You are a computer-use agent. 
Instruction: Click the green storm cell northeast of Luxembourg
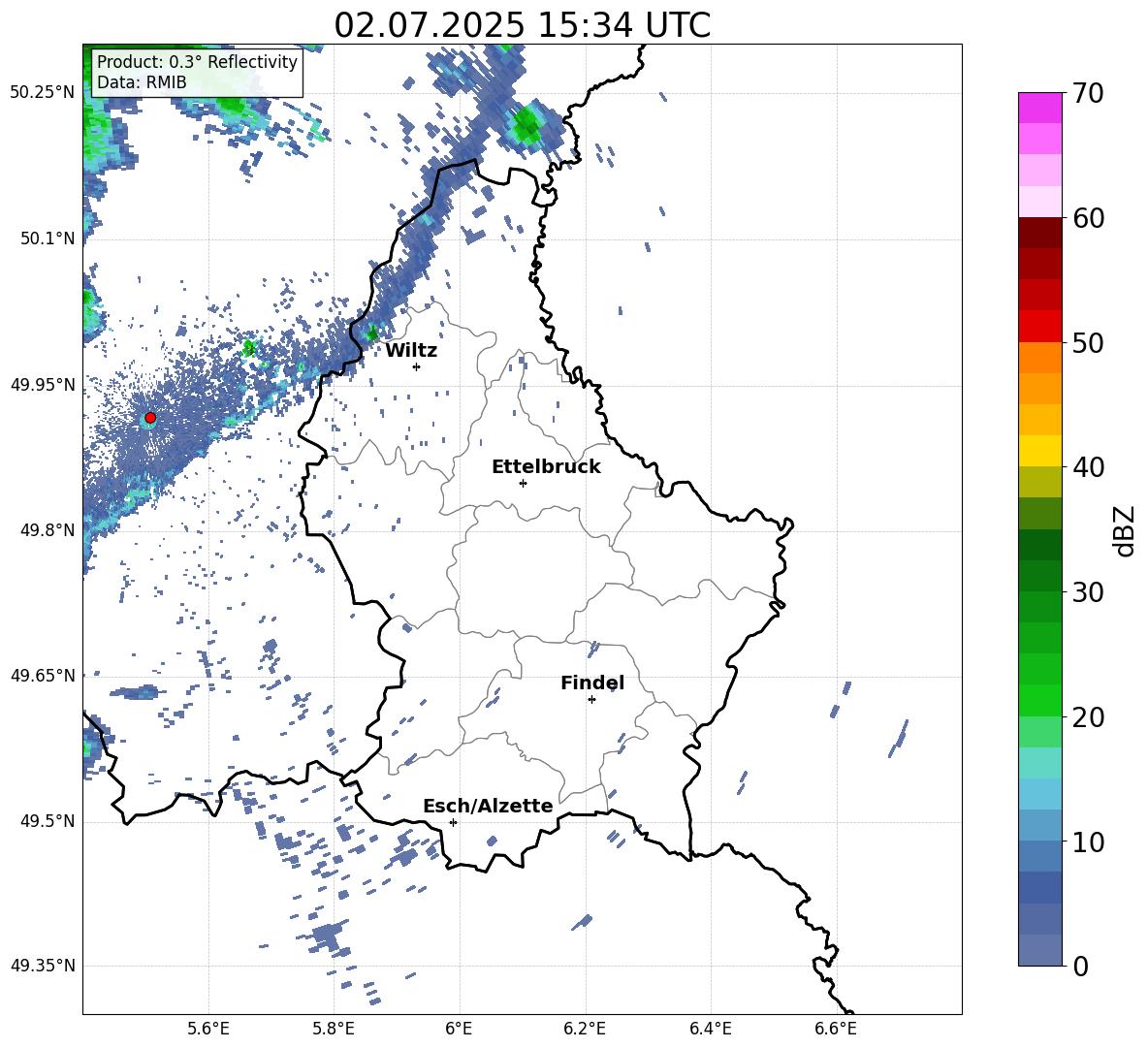click(x=526, y=124)
